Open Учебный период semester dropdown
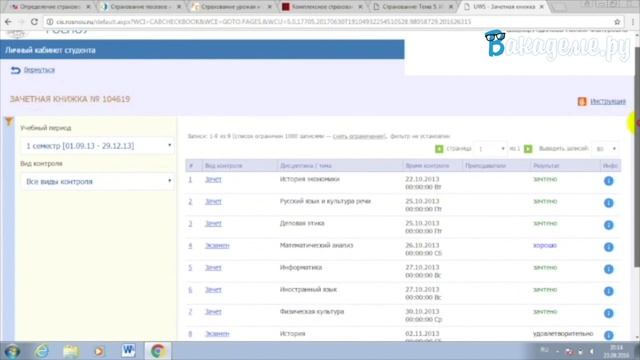 point(97,146)
